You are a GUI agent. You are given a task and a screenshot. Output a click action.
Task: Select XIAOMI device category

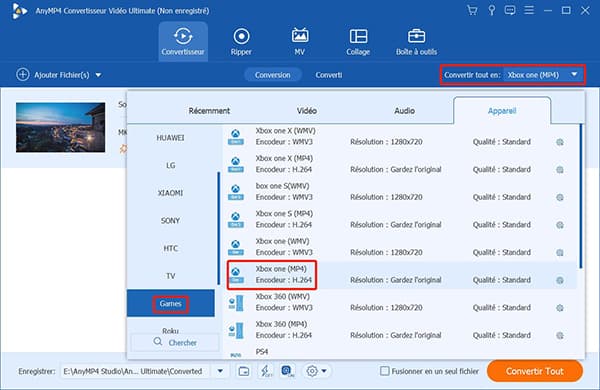170,193
